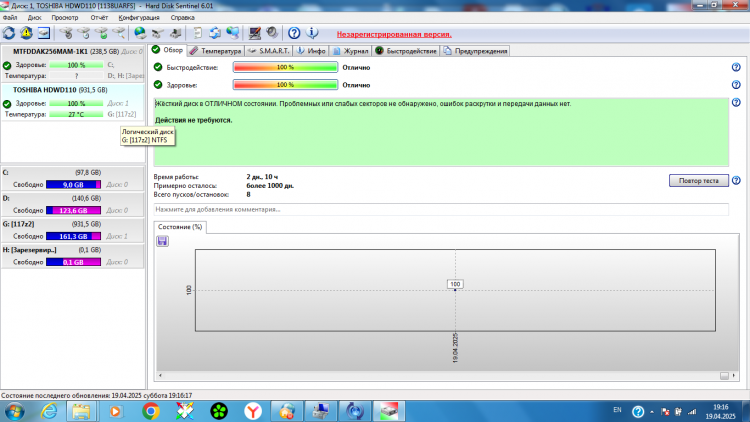Click help icon beside Здоровье bar
Screen dimensions: 750x422
pyautogui.click(x=736, y=85)
